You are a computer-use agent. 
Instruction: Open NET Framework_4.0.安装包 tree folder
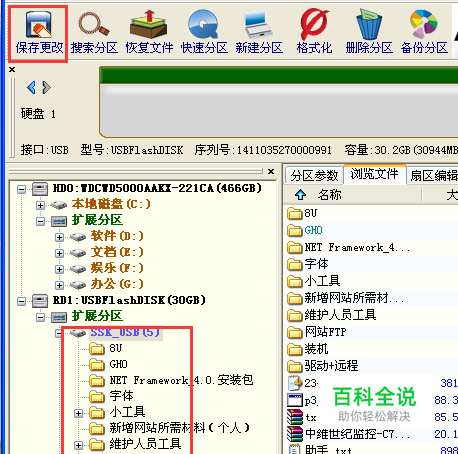click(x=181, y=380)
